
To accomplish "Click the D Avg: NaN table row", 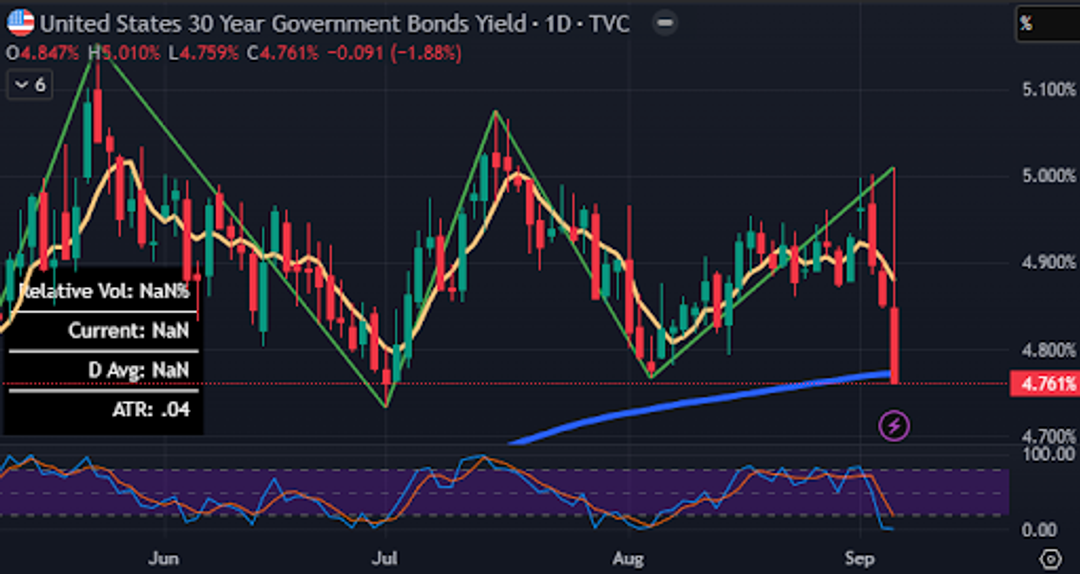I will tap(103, 371).
